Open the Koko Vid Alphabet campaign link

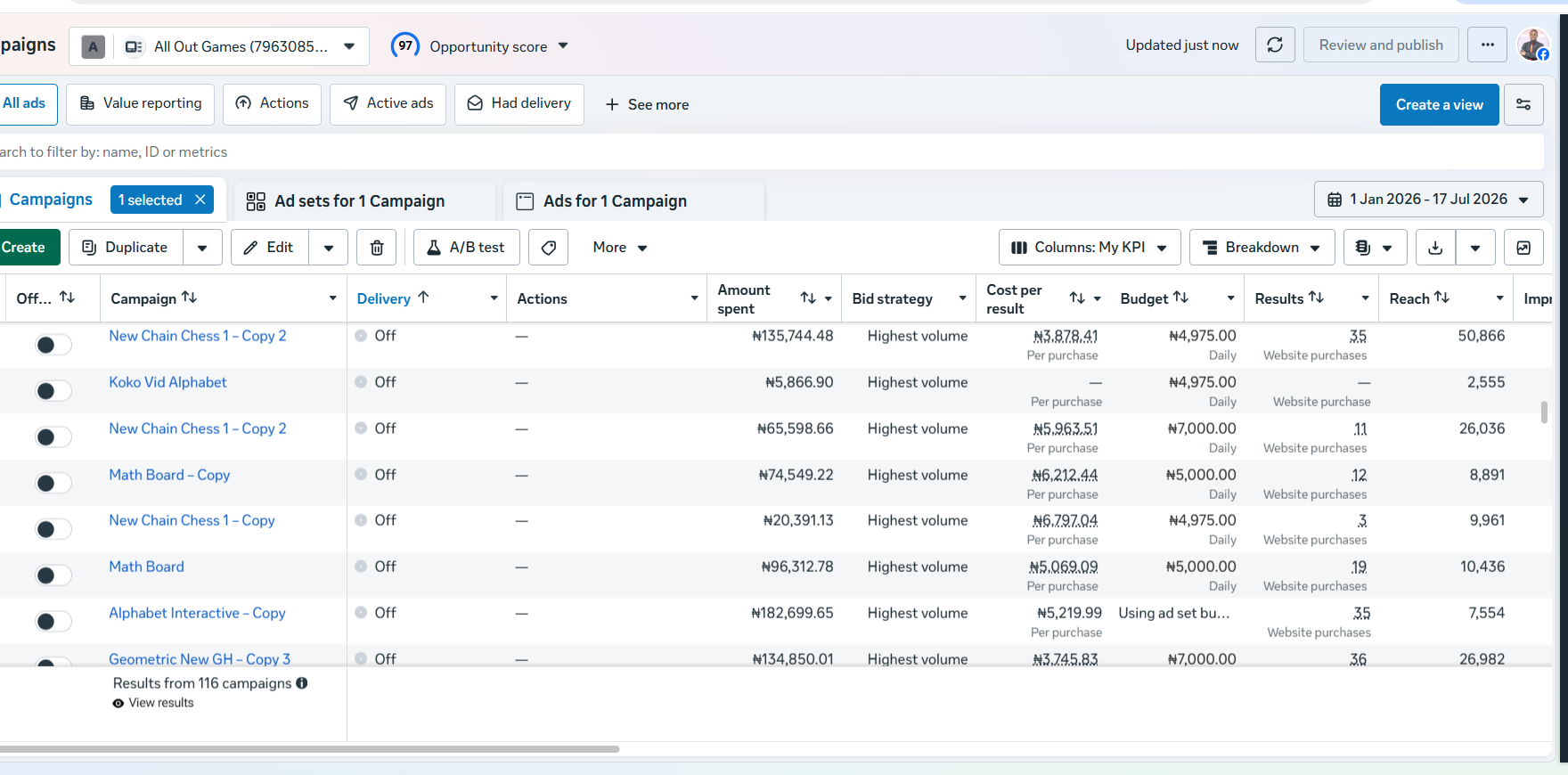(x=167, y=382)
